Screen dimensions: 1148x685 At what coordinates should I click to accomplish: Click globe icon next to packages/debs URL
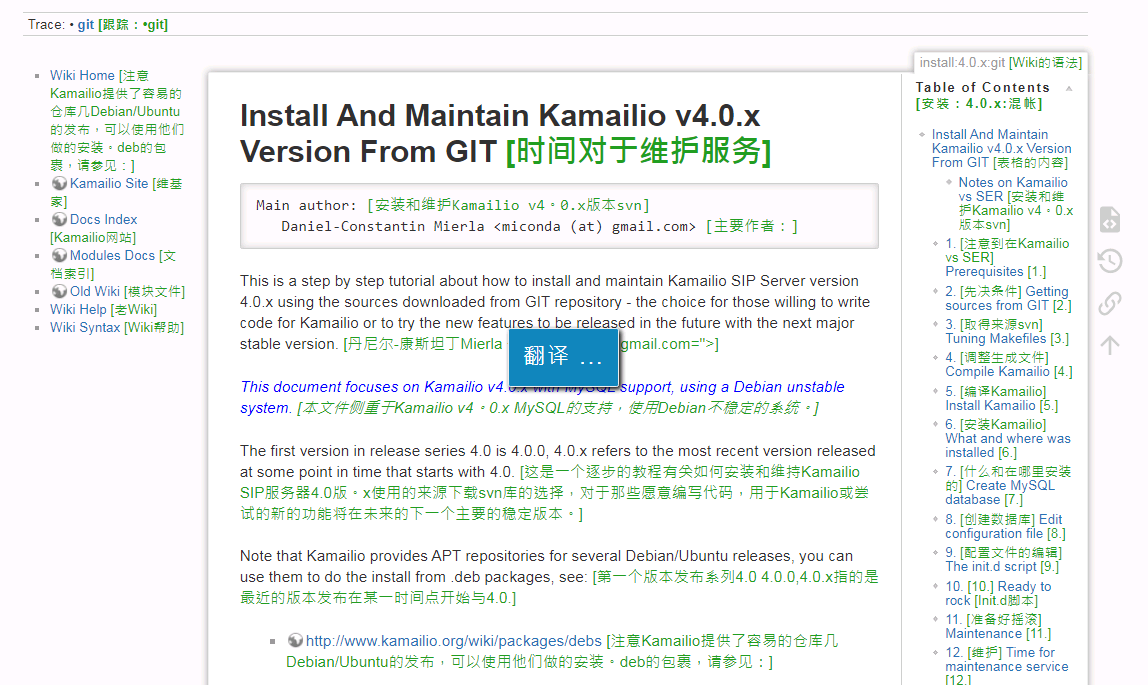click(295, 640)
